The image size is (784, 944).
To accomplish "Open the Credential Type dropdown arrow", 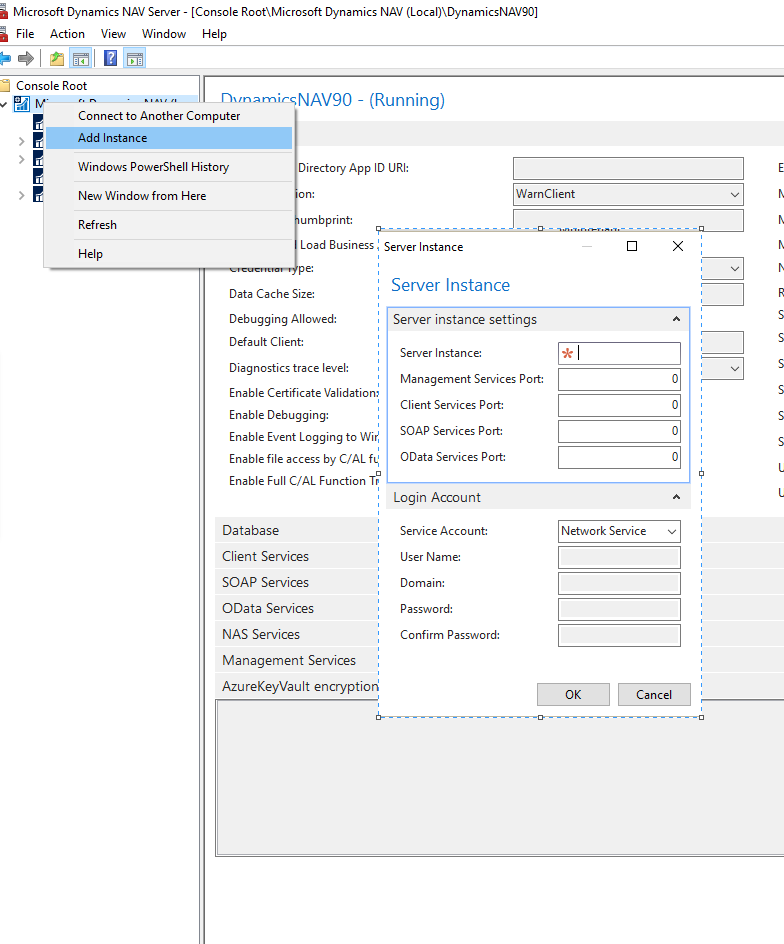I will click(x=735, y=269).
